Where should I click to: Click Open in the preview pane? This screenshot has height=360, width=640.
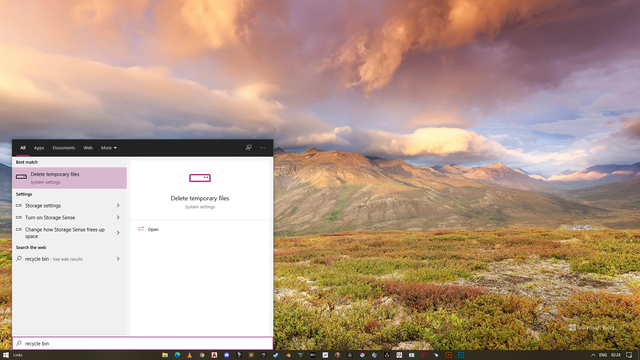[x=153, y=229]
